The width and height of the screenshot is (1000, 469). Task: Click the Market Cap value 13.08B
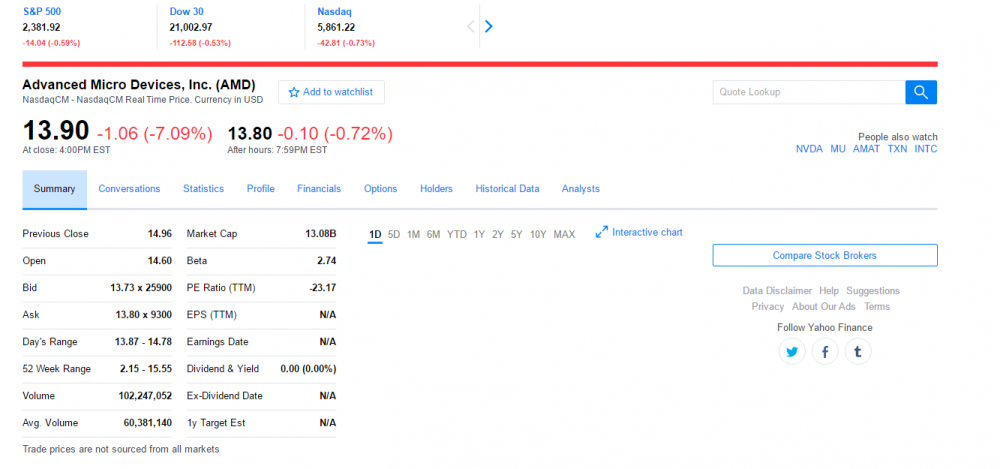click(x=321, y=234)
